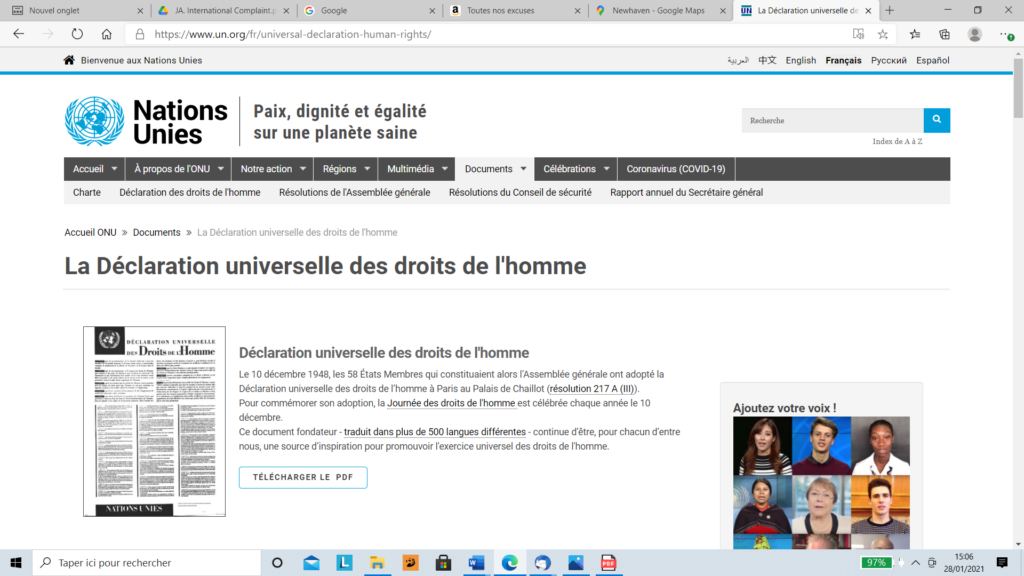The image size is (1024, 576).
Task: Click the UN home icon in top bar
Action: [x=69, y=60]
